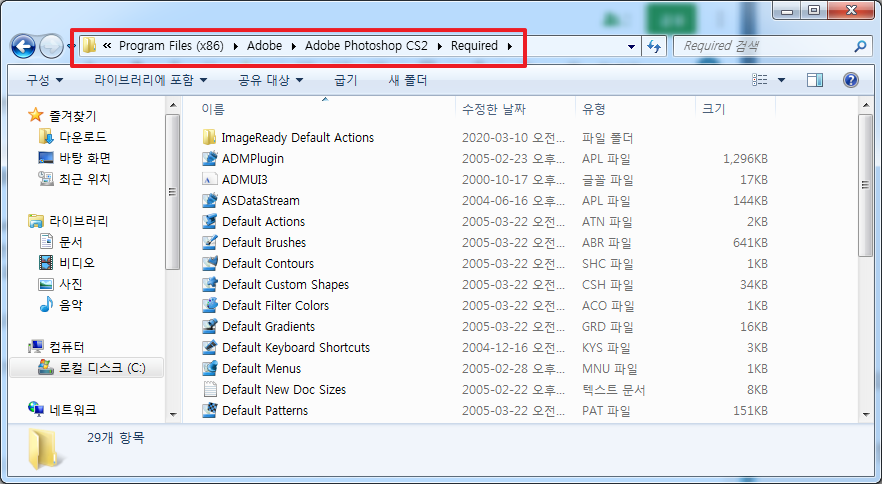Select 최근 위치 in the favorites list
This screenshot has width=882, height=484.
85,179
